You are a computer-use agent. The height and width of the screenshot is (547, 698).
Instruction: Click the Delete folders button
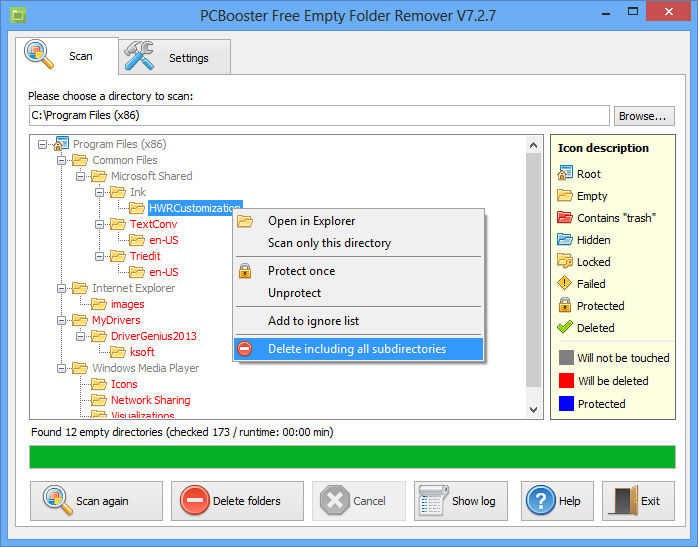[237, 501]
